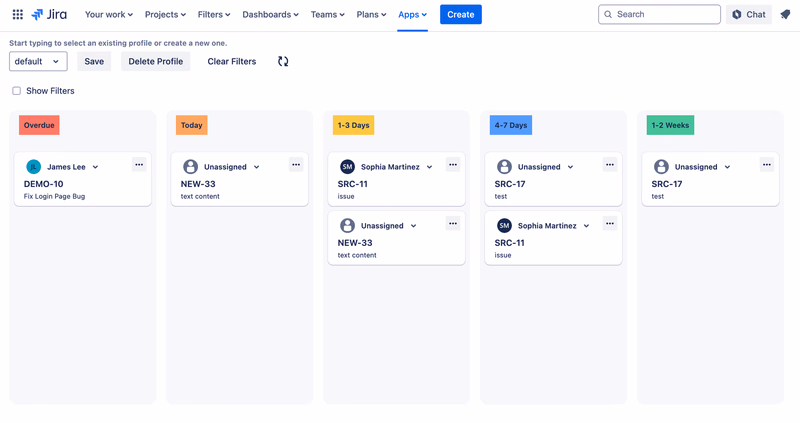This screenshot has height=423, width=800.
Task: Click Unassigned avatar on SRC-17 in 1-2 Weeks column
Action: pos(661,167)
